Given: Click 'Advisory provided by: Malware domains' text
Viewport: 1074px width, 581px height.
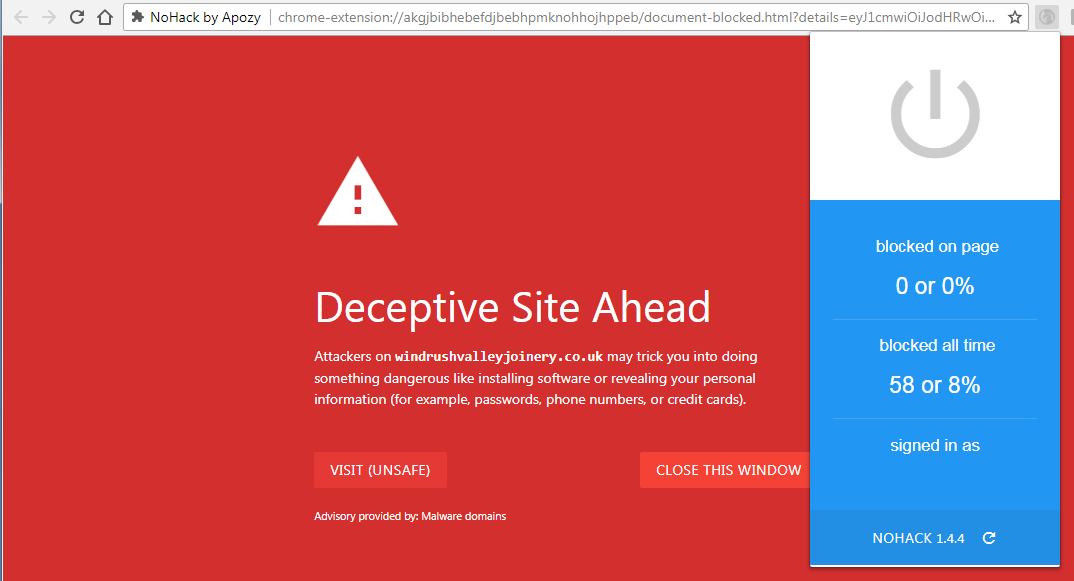Looking at the screenshot, I should [410, 516].
